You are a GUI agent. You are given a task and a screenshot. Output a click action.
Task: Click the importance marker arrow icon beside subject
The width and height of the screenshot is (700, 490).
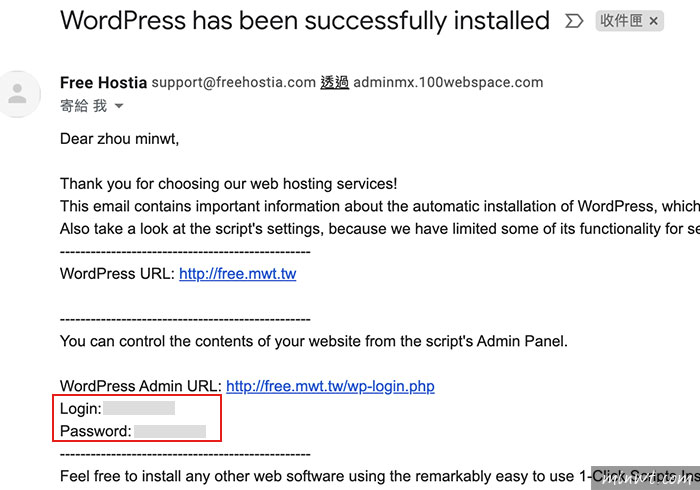[574, 21]
